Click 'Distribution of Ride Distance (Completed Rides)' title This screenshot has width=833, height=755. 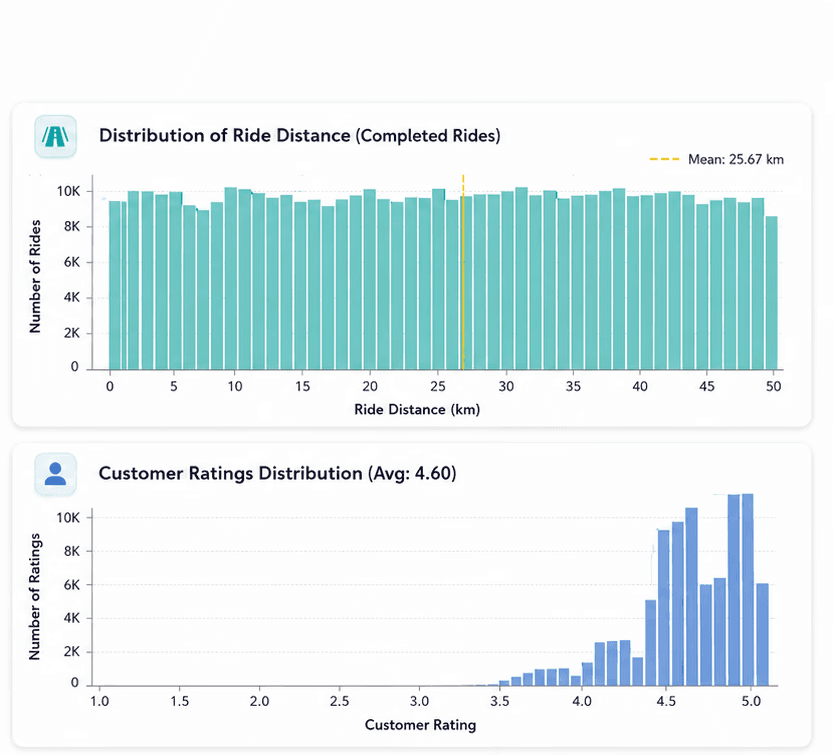click(x=300, y=135)
